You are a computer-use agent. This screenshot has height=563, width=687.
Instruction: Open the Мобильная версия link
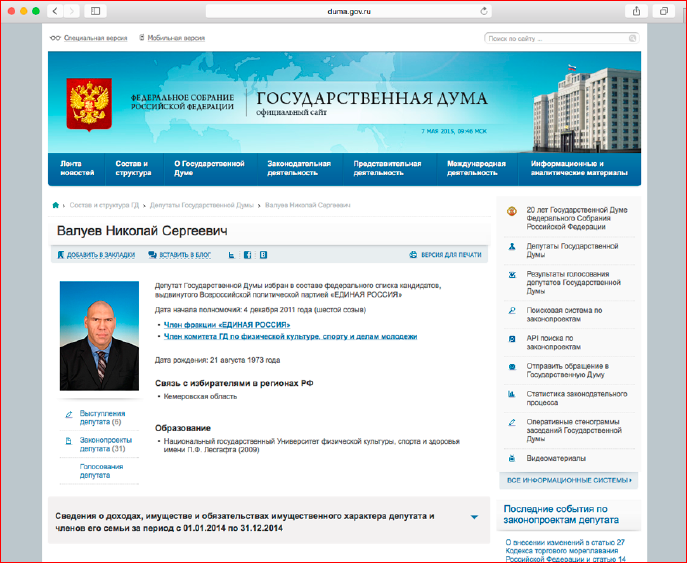point(176,38)
